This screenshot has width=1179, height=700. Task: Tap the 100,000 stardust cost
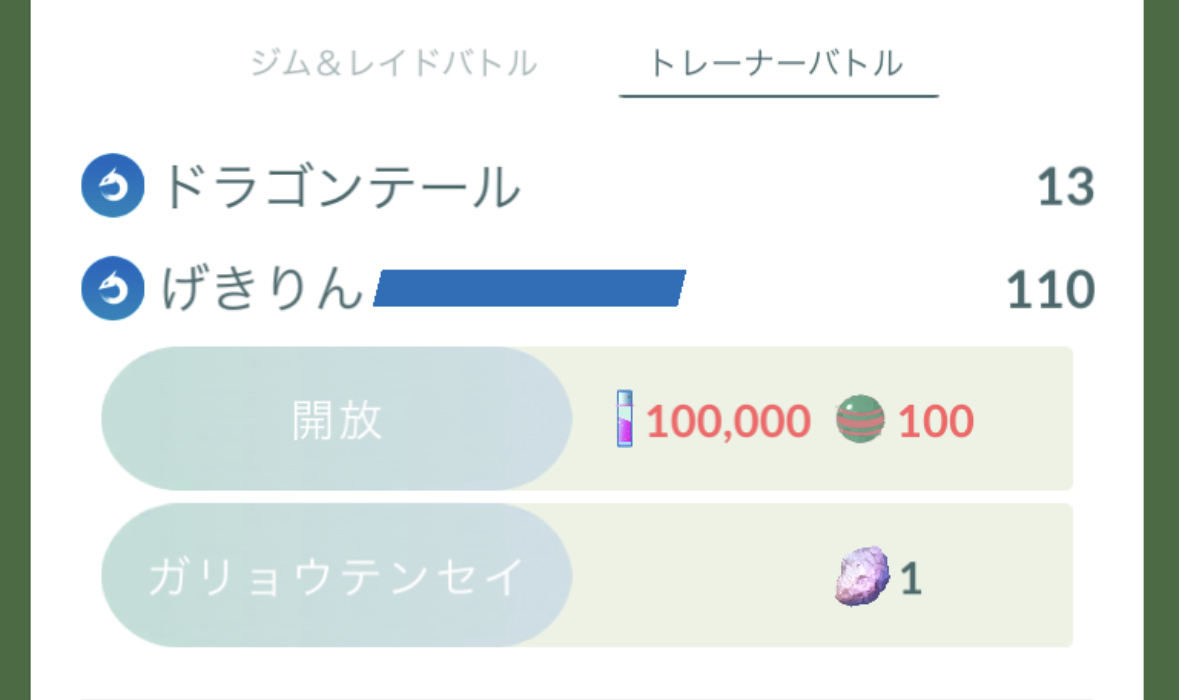pyautogui.click(x=728, y=421)
